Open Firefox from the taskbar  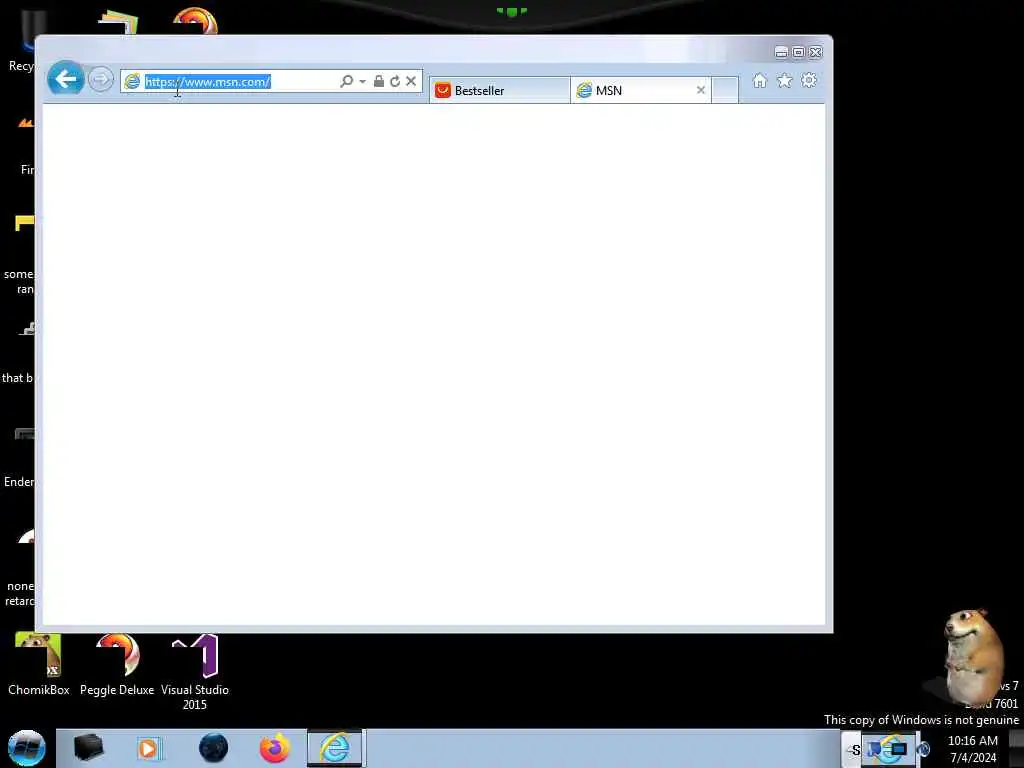point(274,748)
